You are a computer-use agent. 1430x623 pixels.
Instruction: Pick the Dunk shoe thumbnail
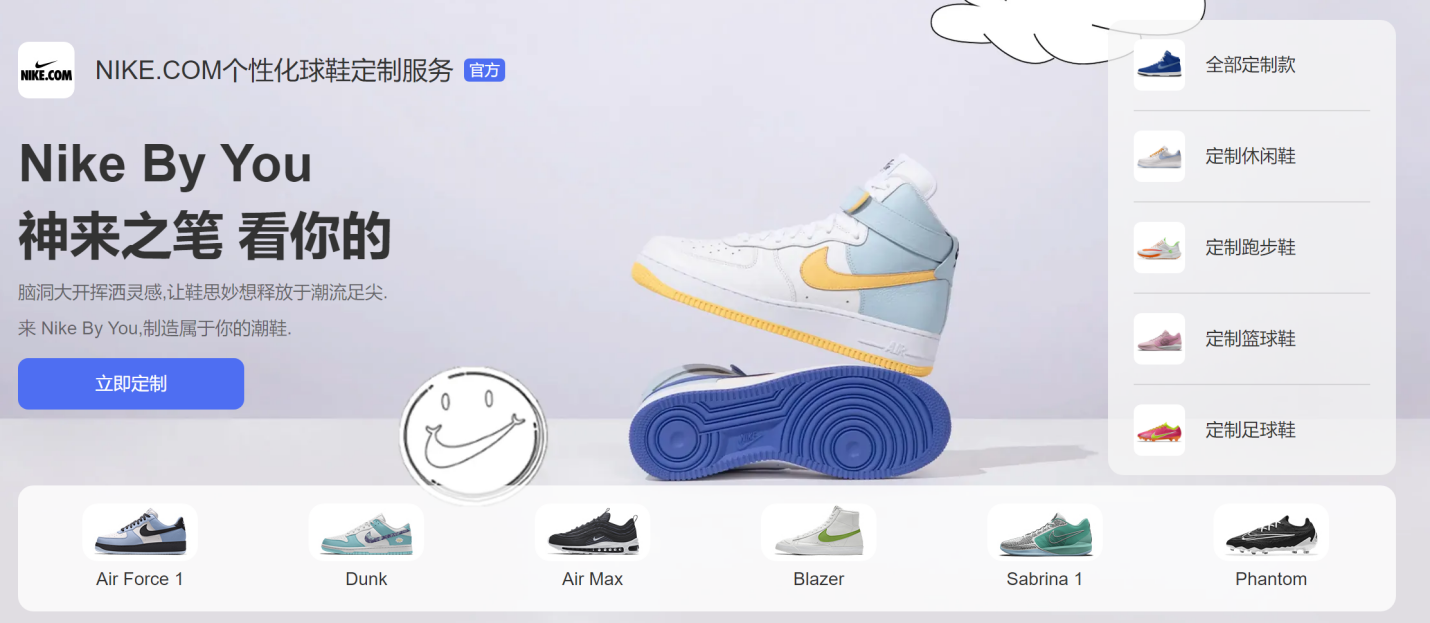point(366,532)
